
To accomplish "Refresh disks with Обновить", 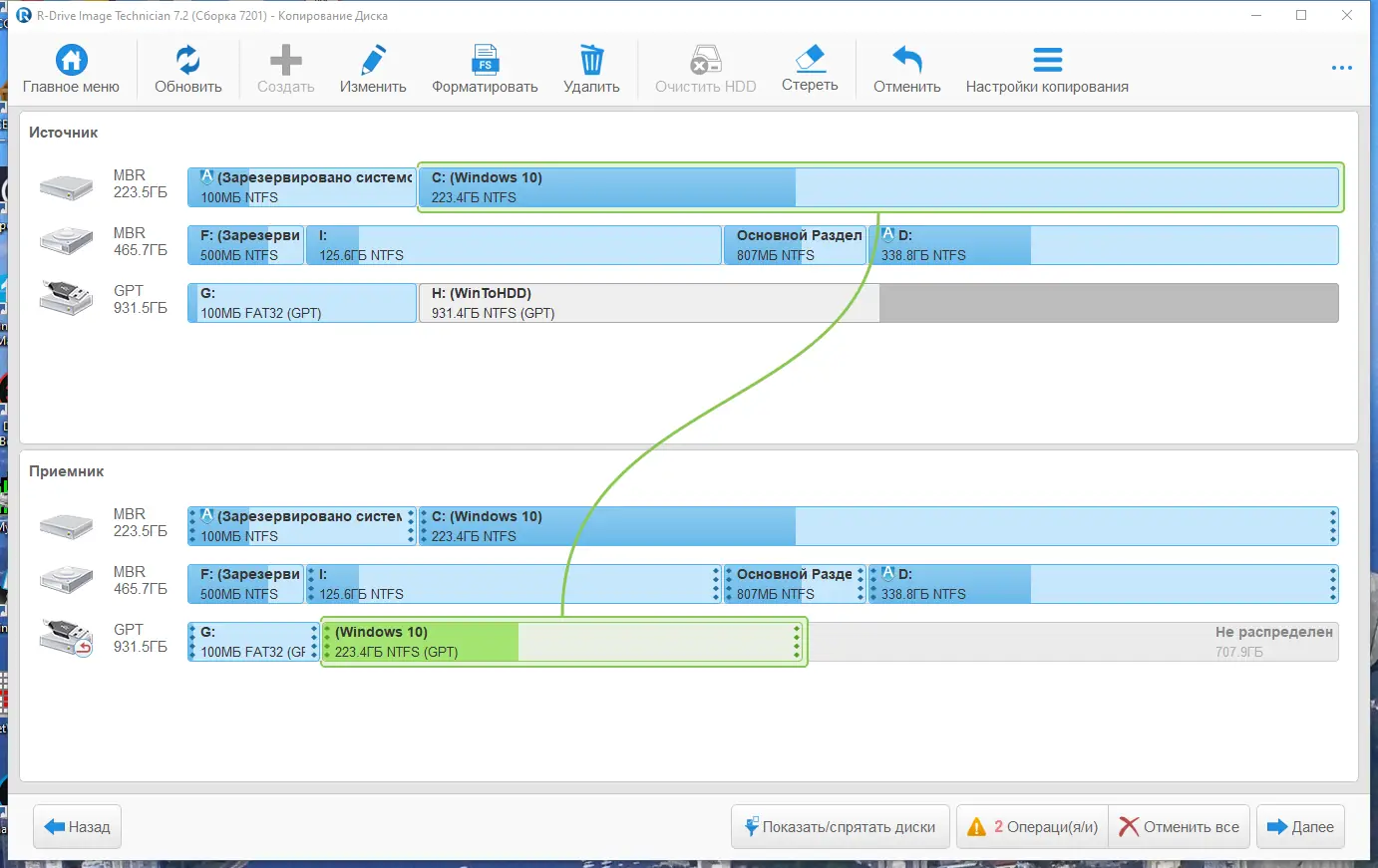I will pos(187,60).
